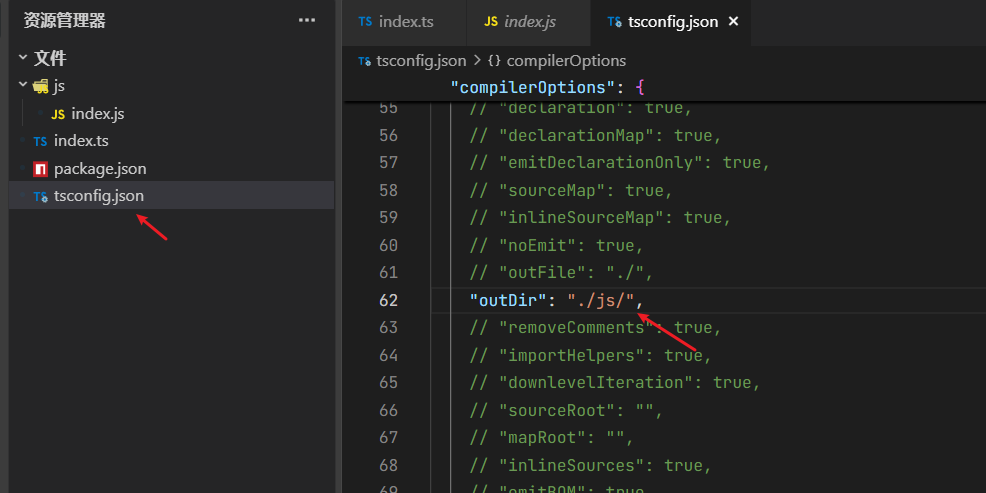
Task: Collapse the js folder chevron
Action: (22, 86)
